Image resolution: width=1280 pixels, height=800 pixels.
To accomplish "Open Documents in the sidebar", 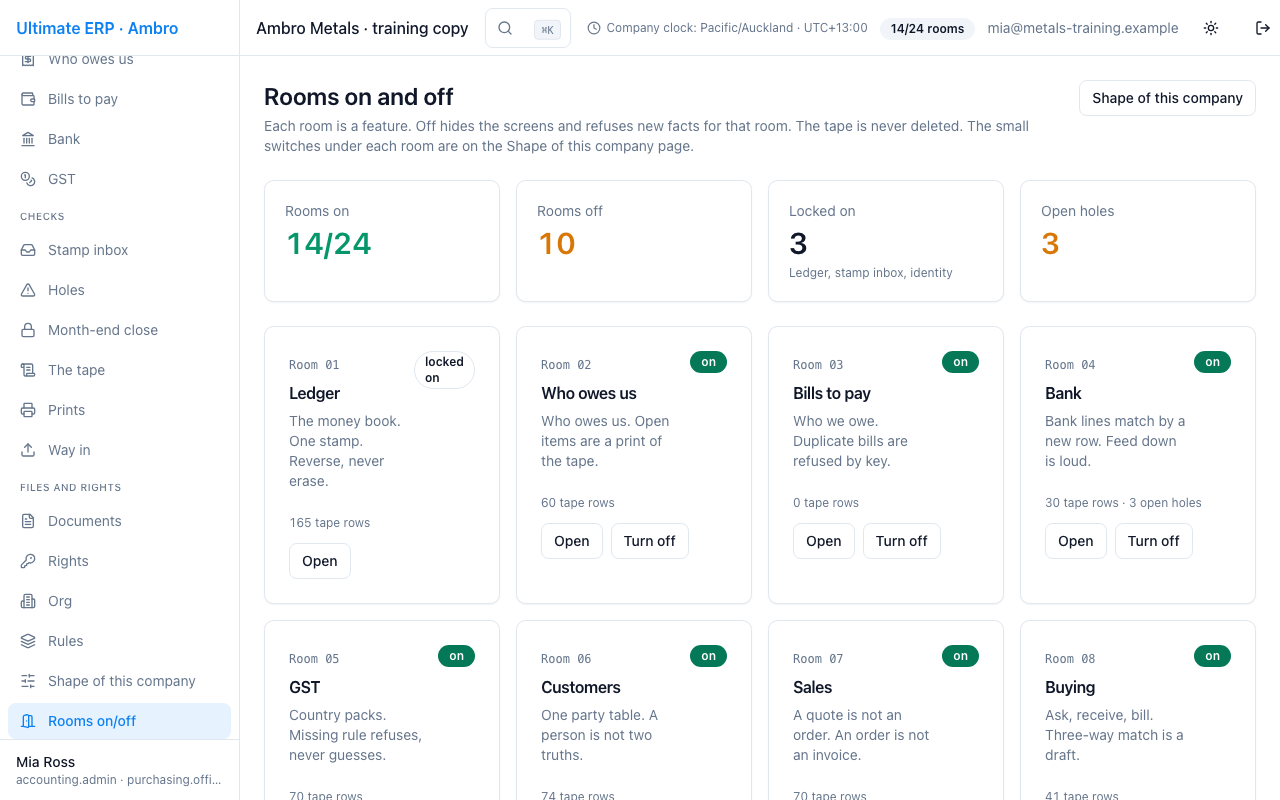I will [x=119, y=521].
